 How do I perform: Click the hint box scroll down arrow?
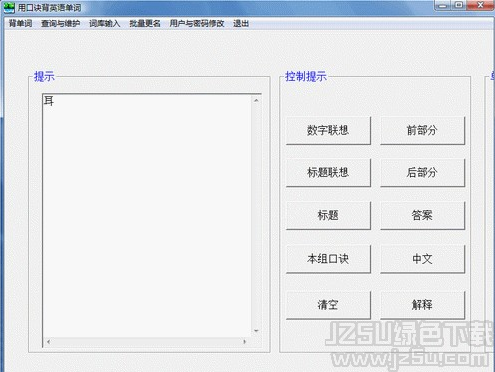pyautogui.click(x=256, y=331)
